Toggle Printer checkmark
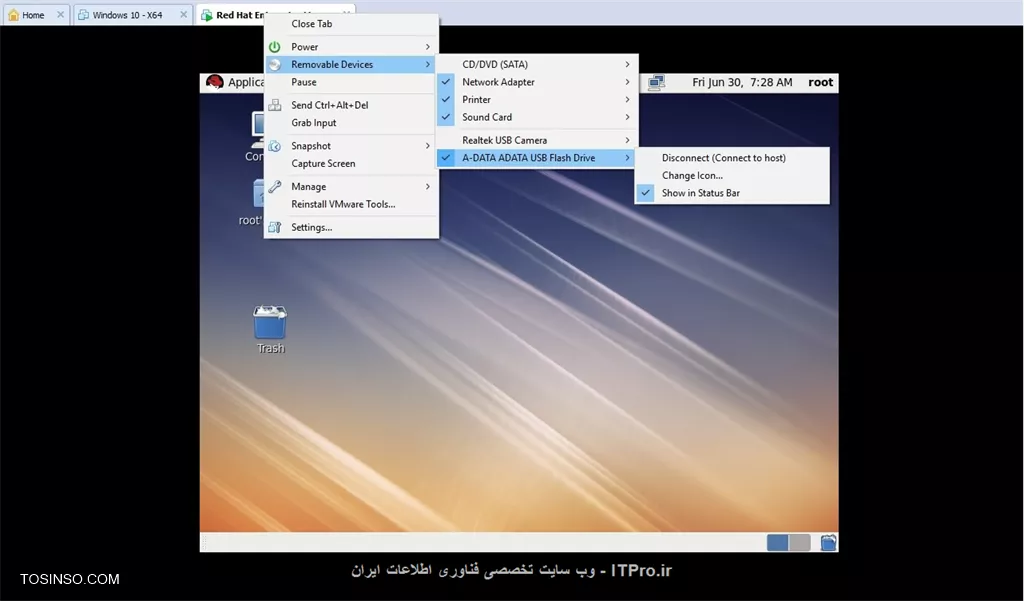Screen dimensions: 1024x601 click(x=446, y=99)
